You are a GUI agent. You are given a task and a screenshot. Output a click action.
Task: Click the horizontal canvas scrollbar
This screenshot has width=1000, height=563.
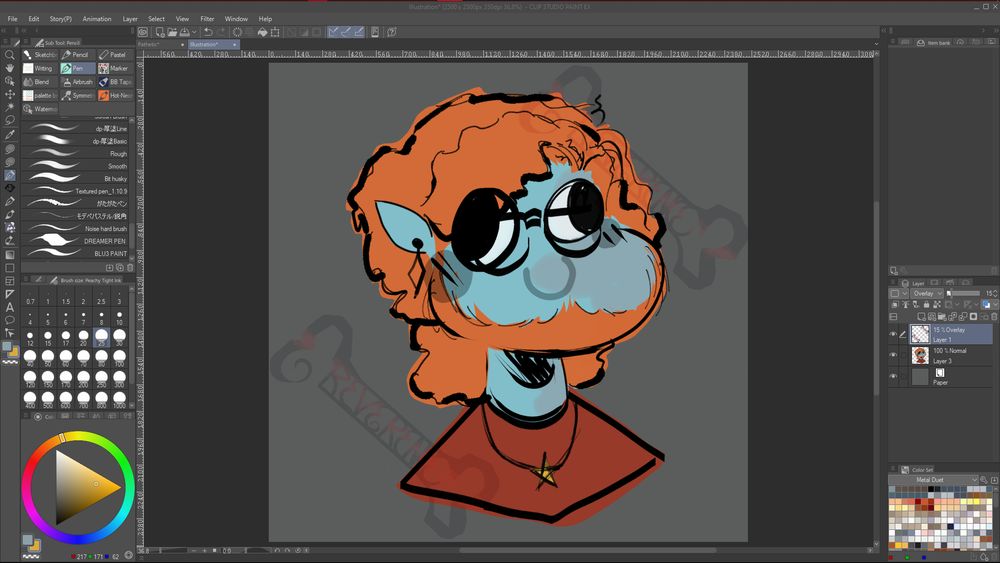pyautogui.click(x=587, y=550)
